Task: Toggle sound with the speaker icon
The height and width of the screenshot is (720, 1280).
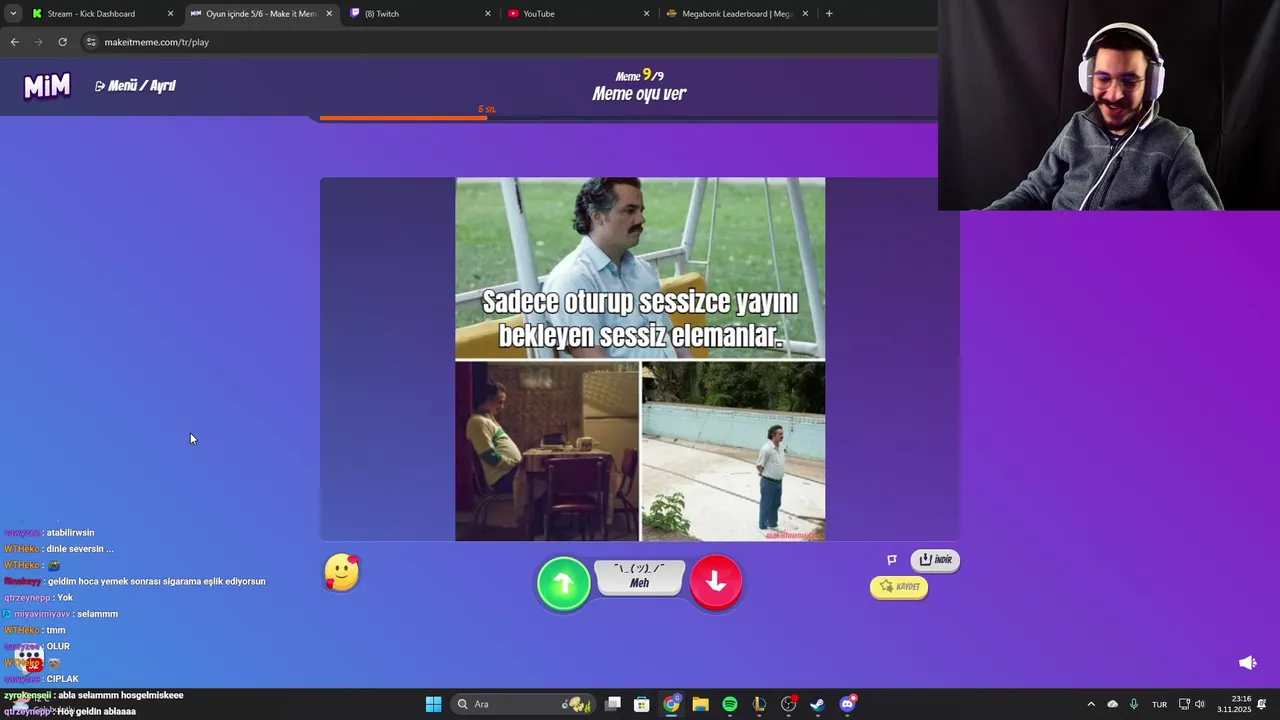Action: click(x=1247, y=663)
